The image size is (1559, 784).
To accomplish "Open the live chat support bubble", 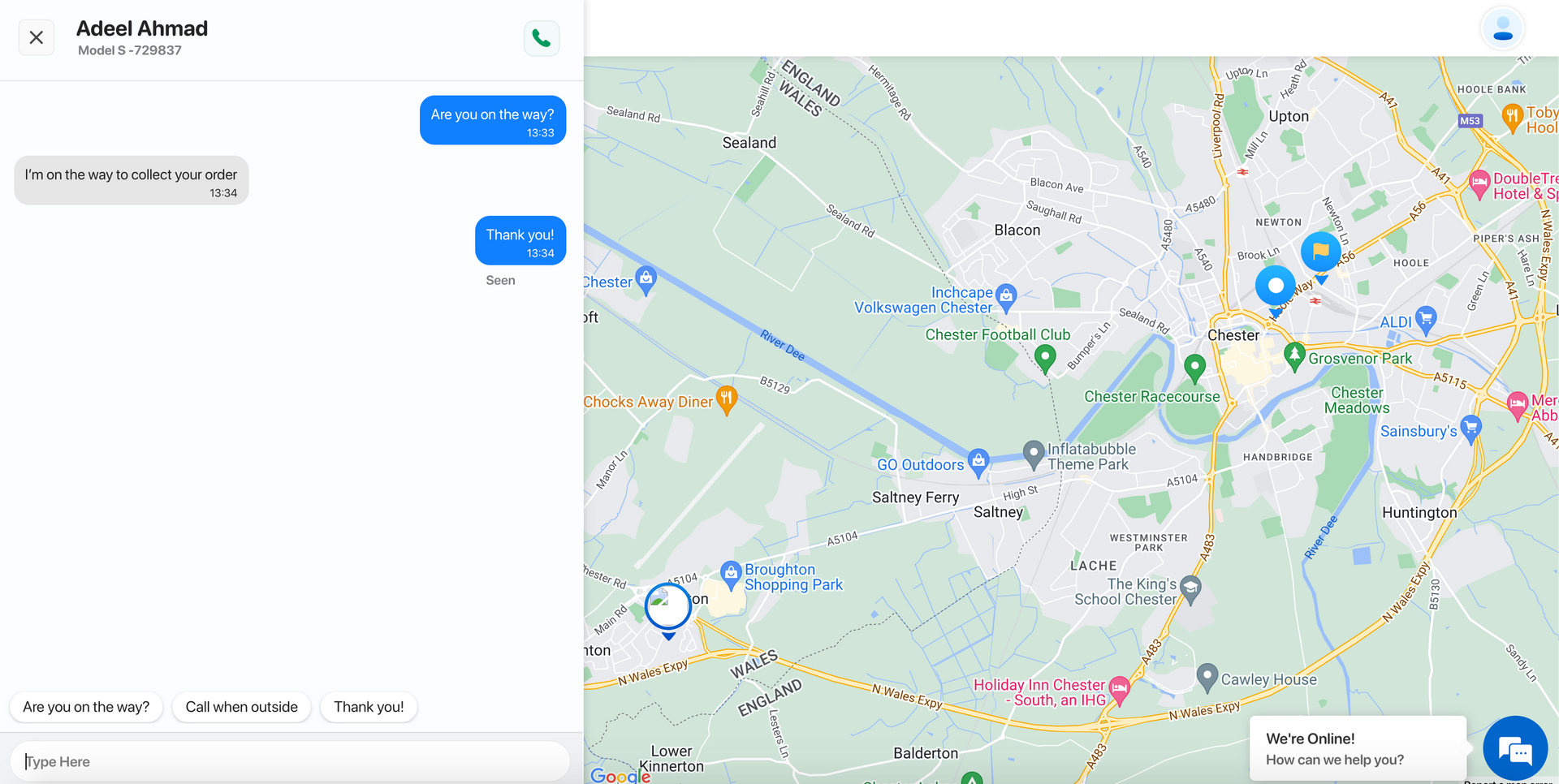I will (x=1515, y=748).
